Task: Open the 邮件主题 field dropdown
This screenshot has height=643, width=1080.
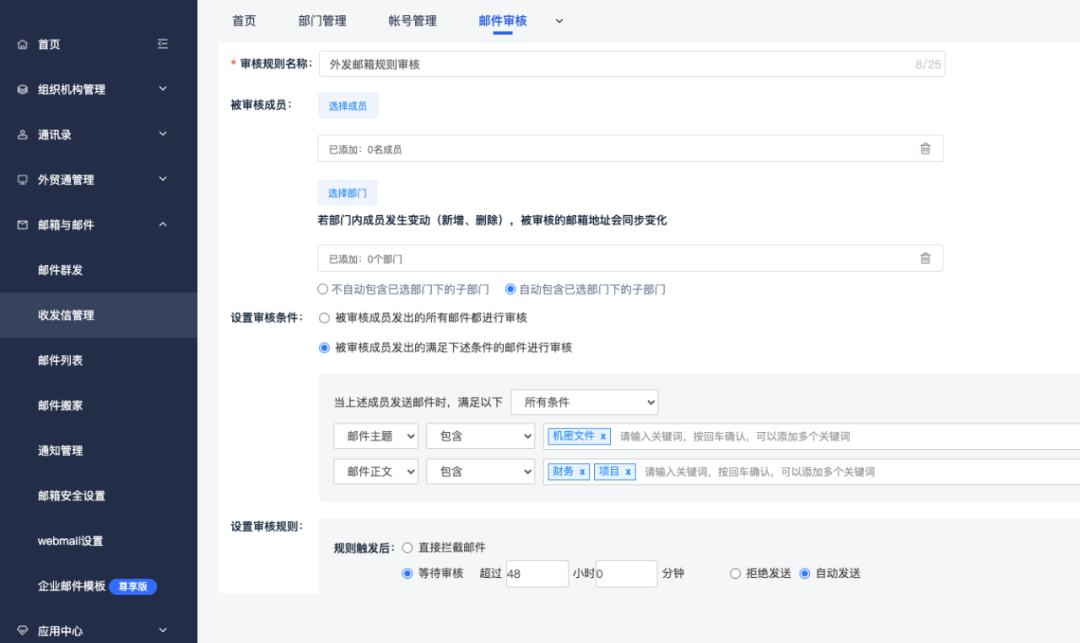Action: click(x=375, y=435)
